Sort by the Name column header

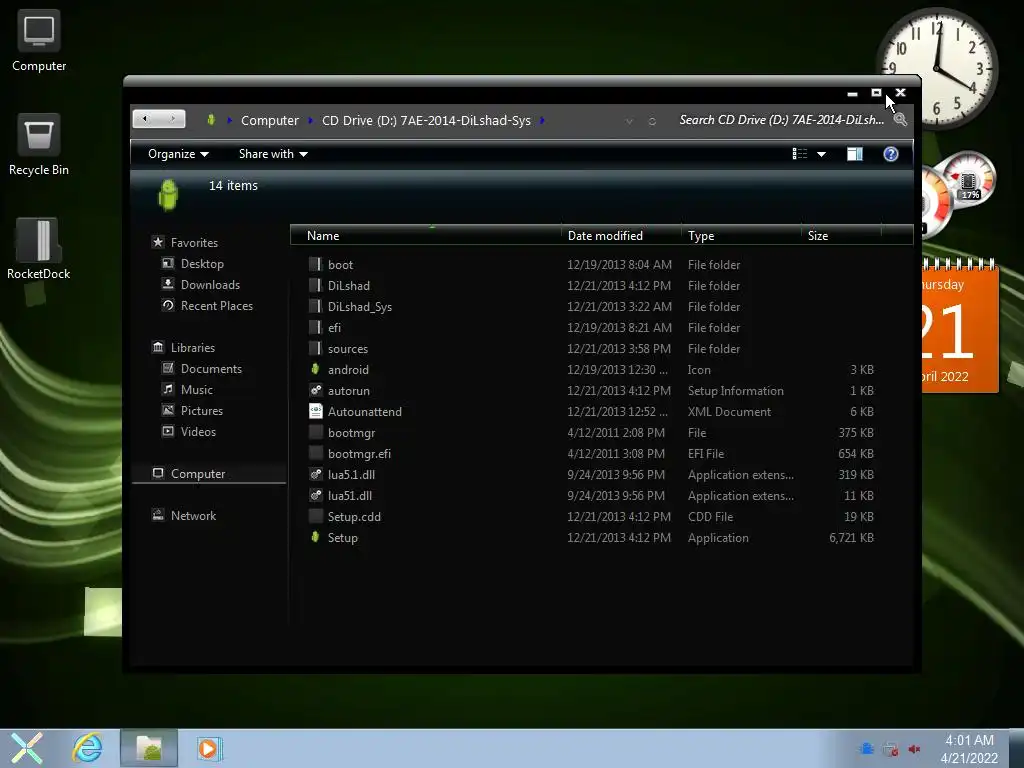(x=425, y=236)
